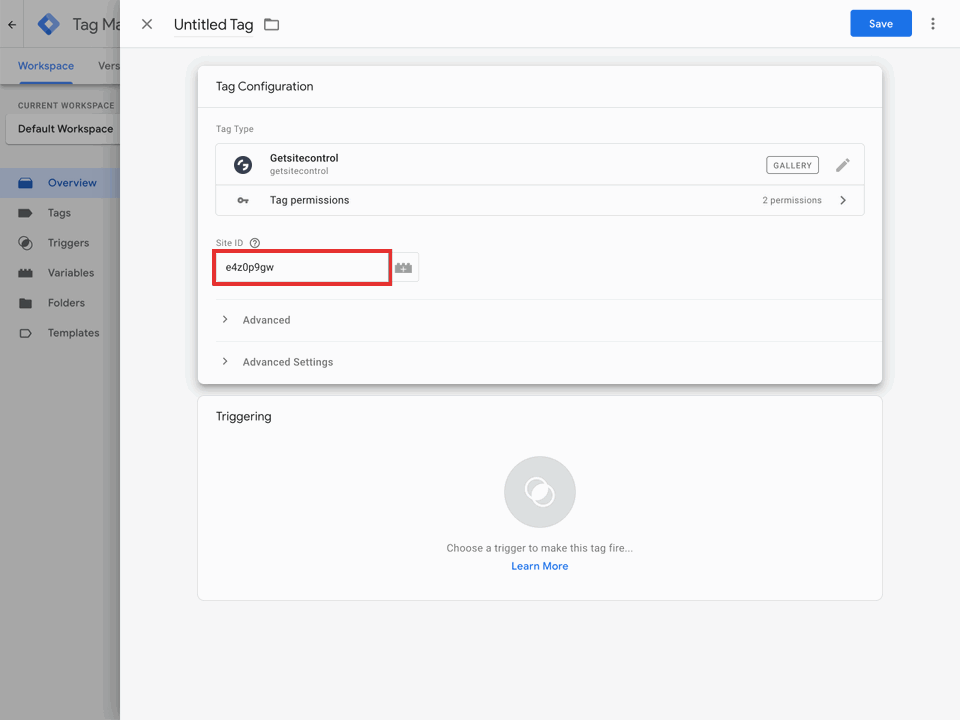The width and height of the screenshot is (960, 720).
Task: Click inside the Site ID input field
Action: pyautogui.click(x=300, y=267)
